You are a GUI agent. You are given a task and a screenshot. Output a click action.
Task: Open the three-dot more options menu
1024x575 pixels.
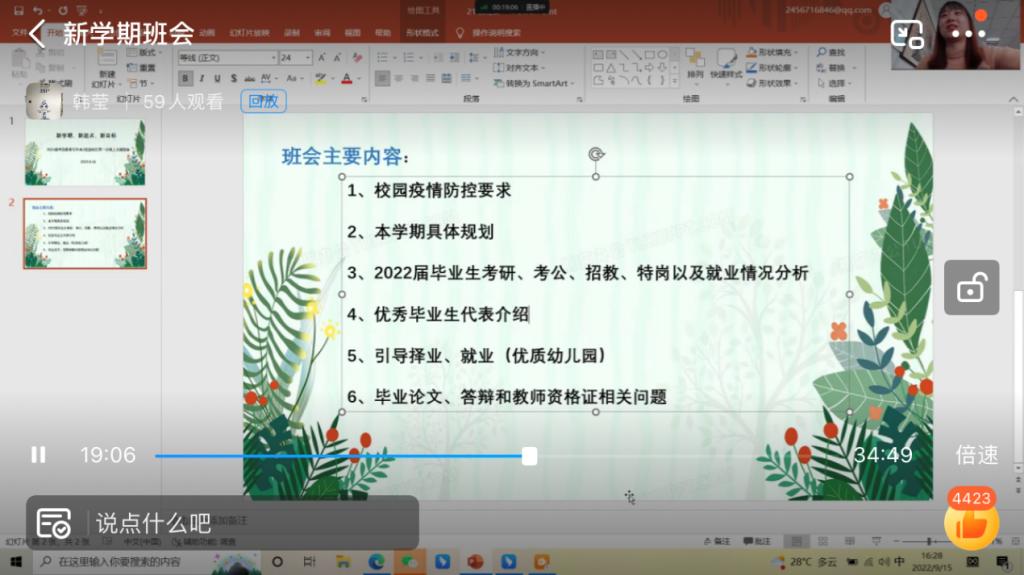pos(968,34)
